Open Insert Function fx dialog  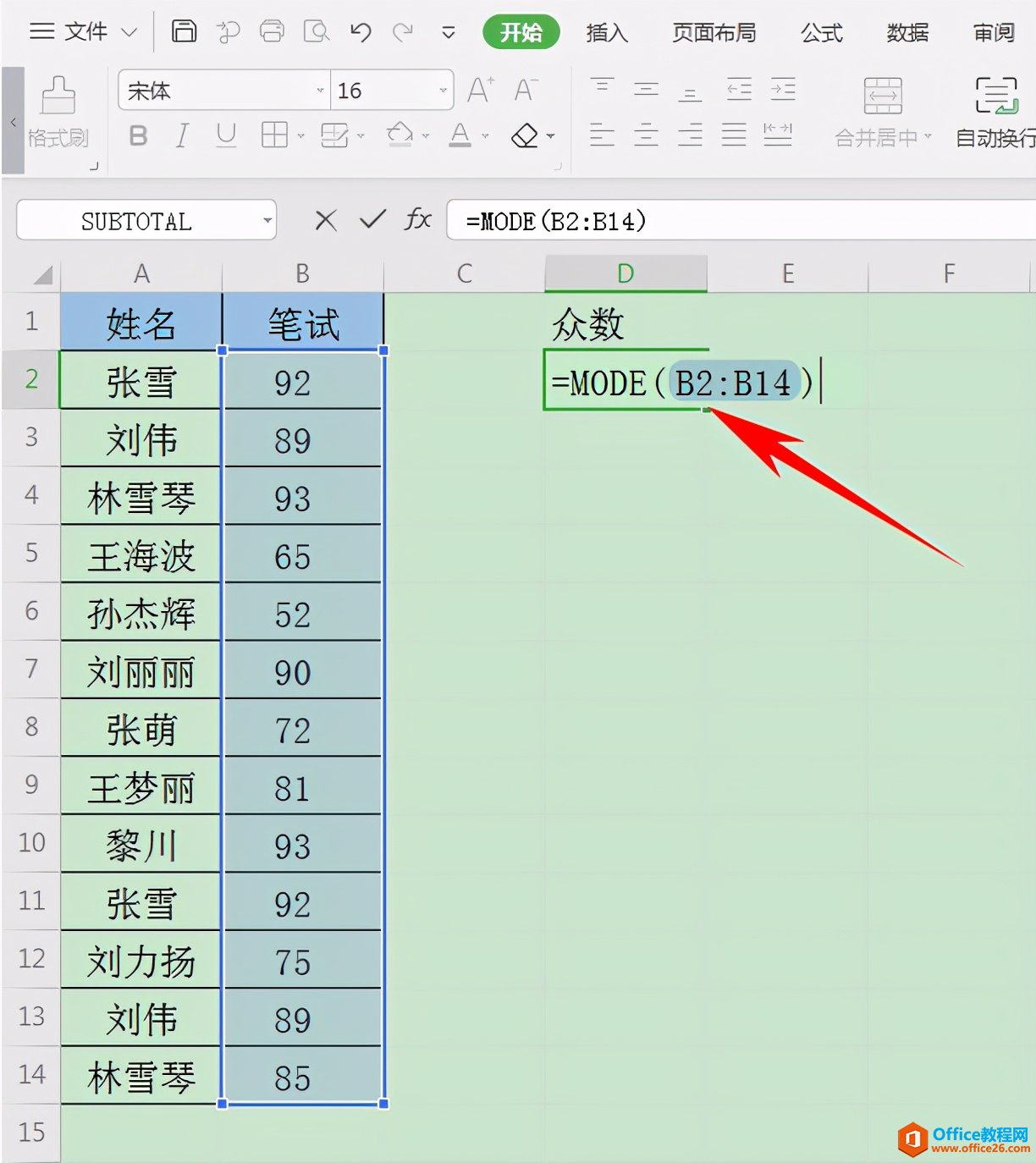[418, 220]
